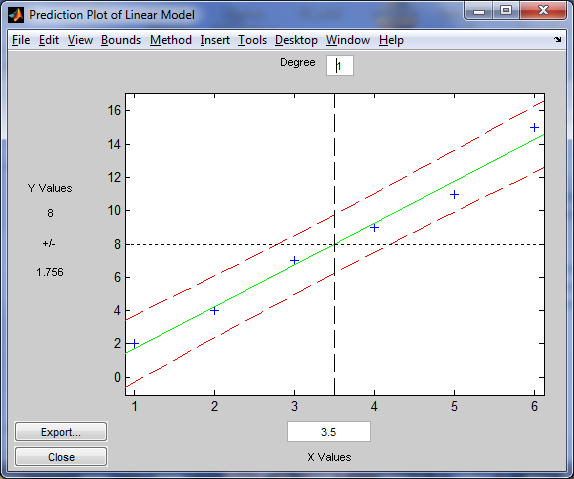Click the y-axis tick label 12
Screen dimensions: 574x479
[114, 177]
